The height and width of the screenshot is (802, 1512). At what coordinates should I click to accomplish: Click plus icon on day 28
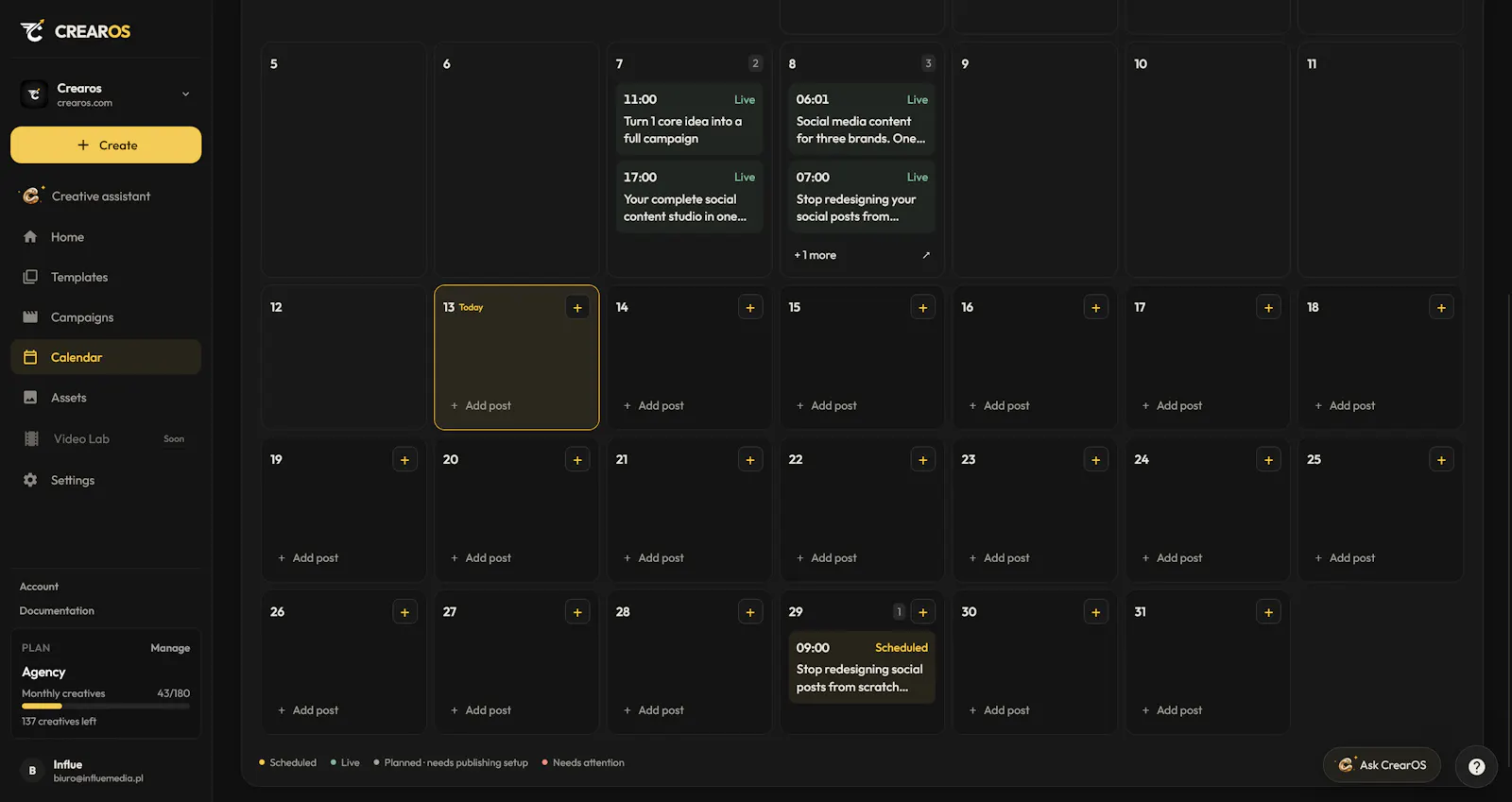pyautogui.click(x=750, y=612)
